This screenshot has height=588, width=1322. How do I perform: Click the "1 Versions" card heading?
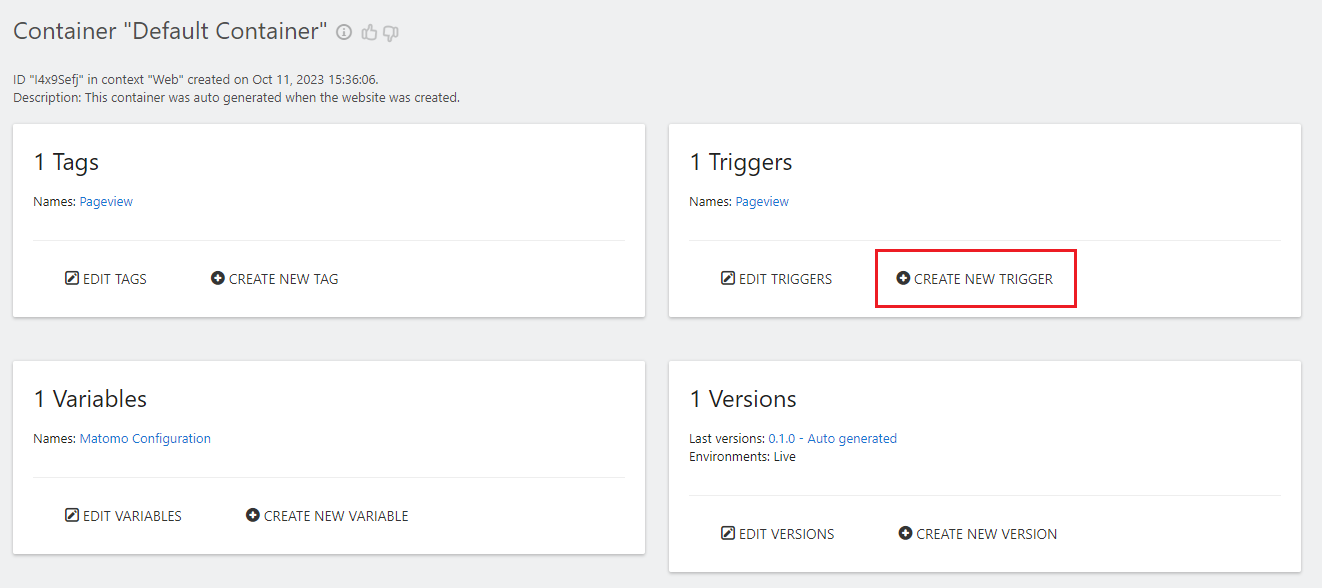[x=743, y=399]
